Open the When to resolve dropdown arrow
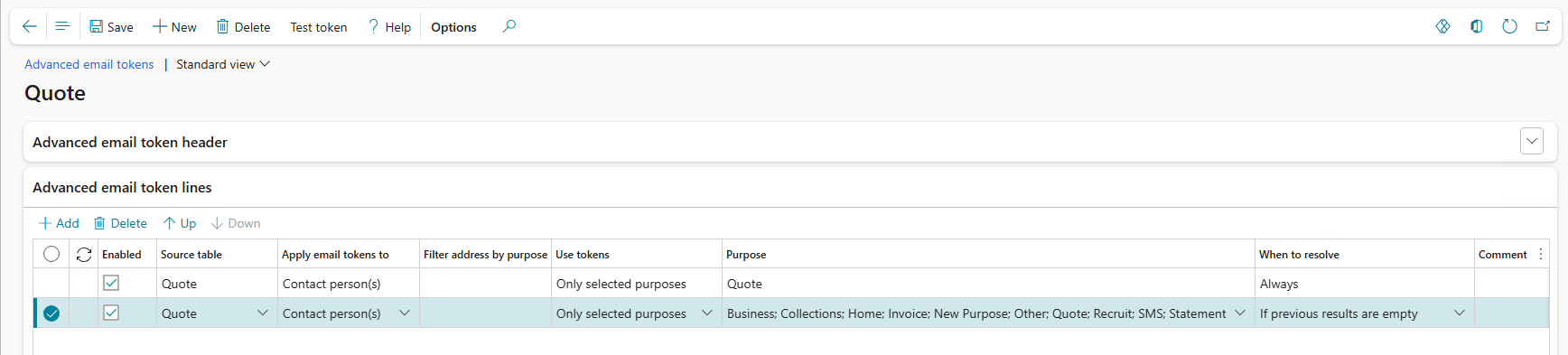The image size is (1568, 355). click(x=1460, y=313)
